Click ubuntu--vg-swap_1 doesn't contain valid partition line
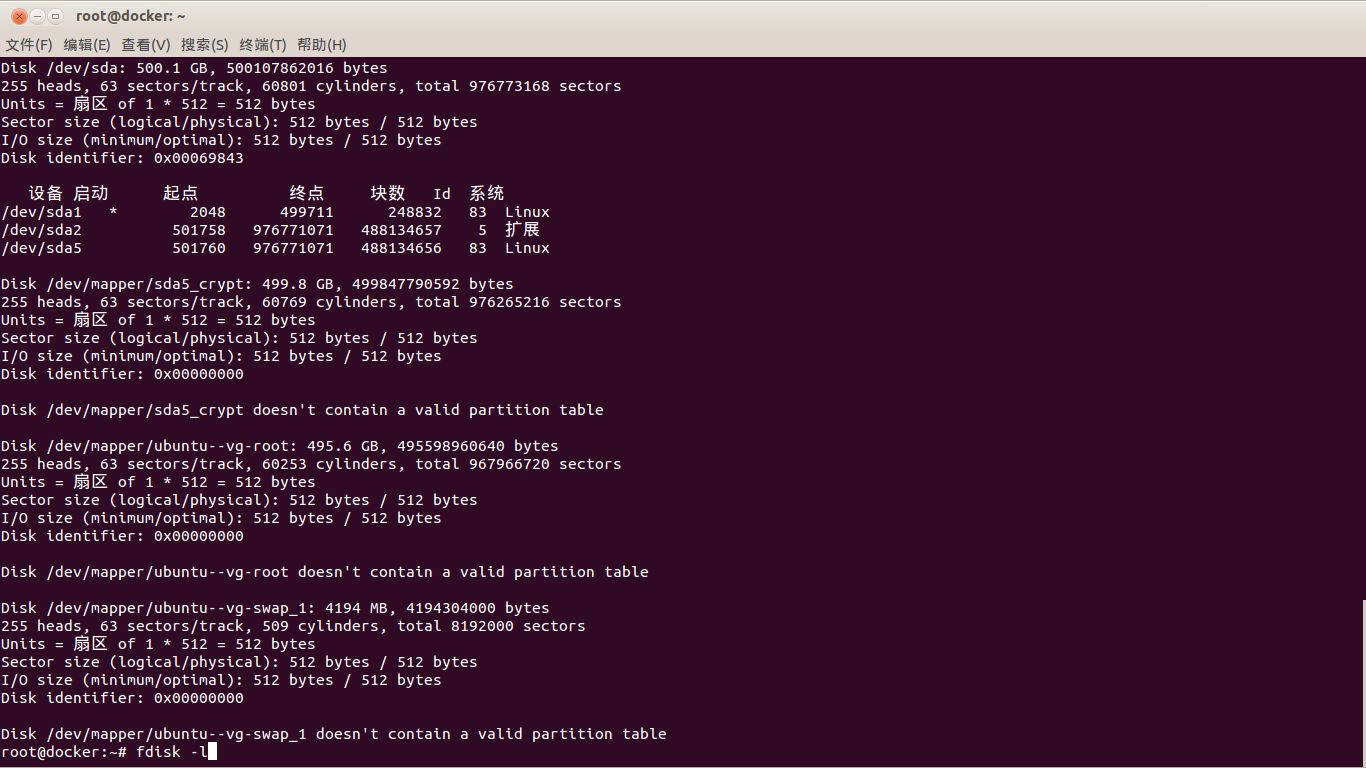The height and width of the screenshot is (768, 1366). (334, 734)
